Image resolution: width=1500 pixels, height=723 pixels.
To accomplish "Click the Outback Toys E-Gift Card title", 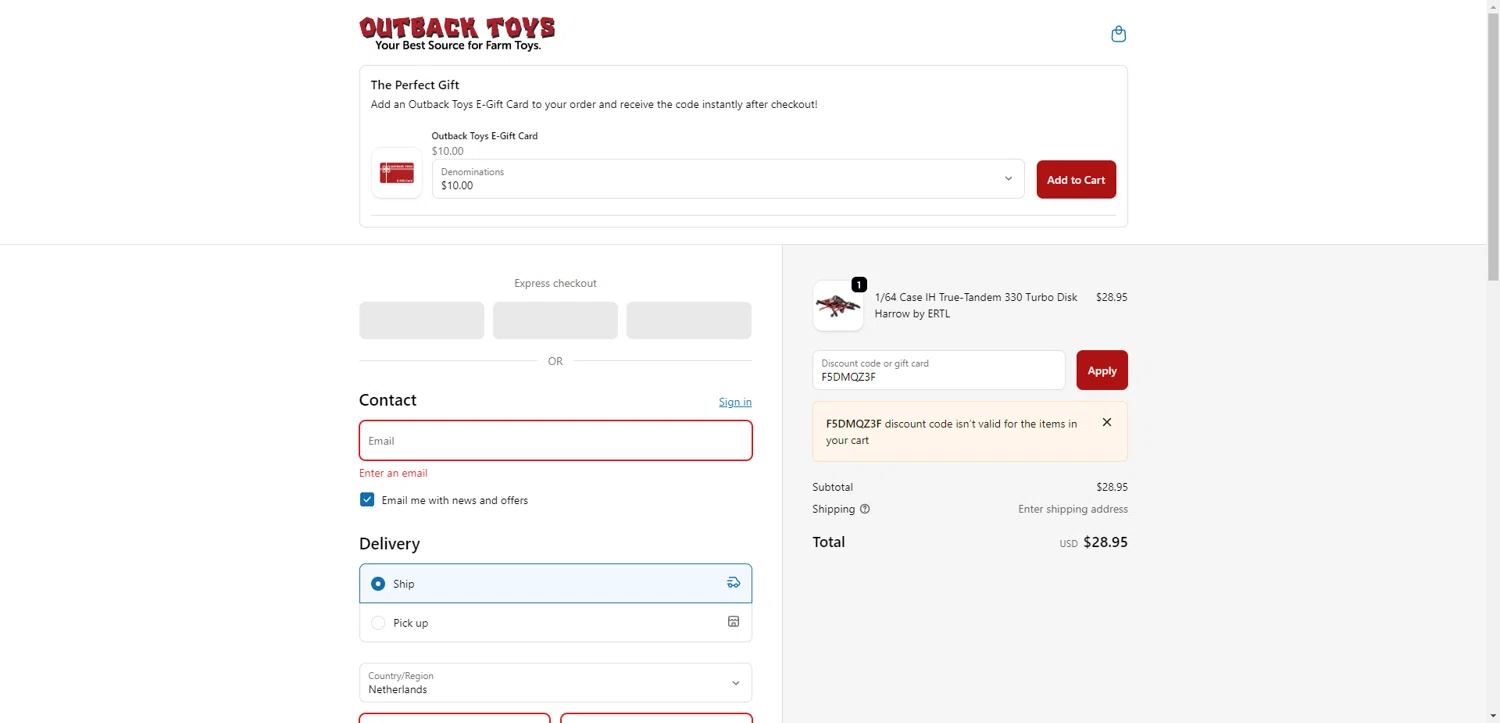I will pyautogui.click(x=485, y=136).
